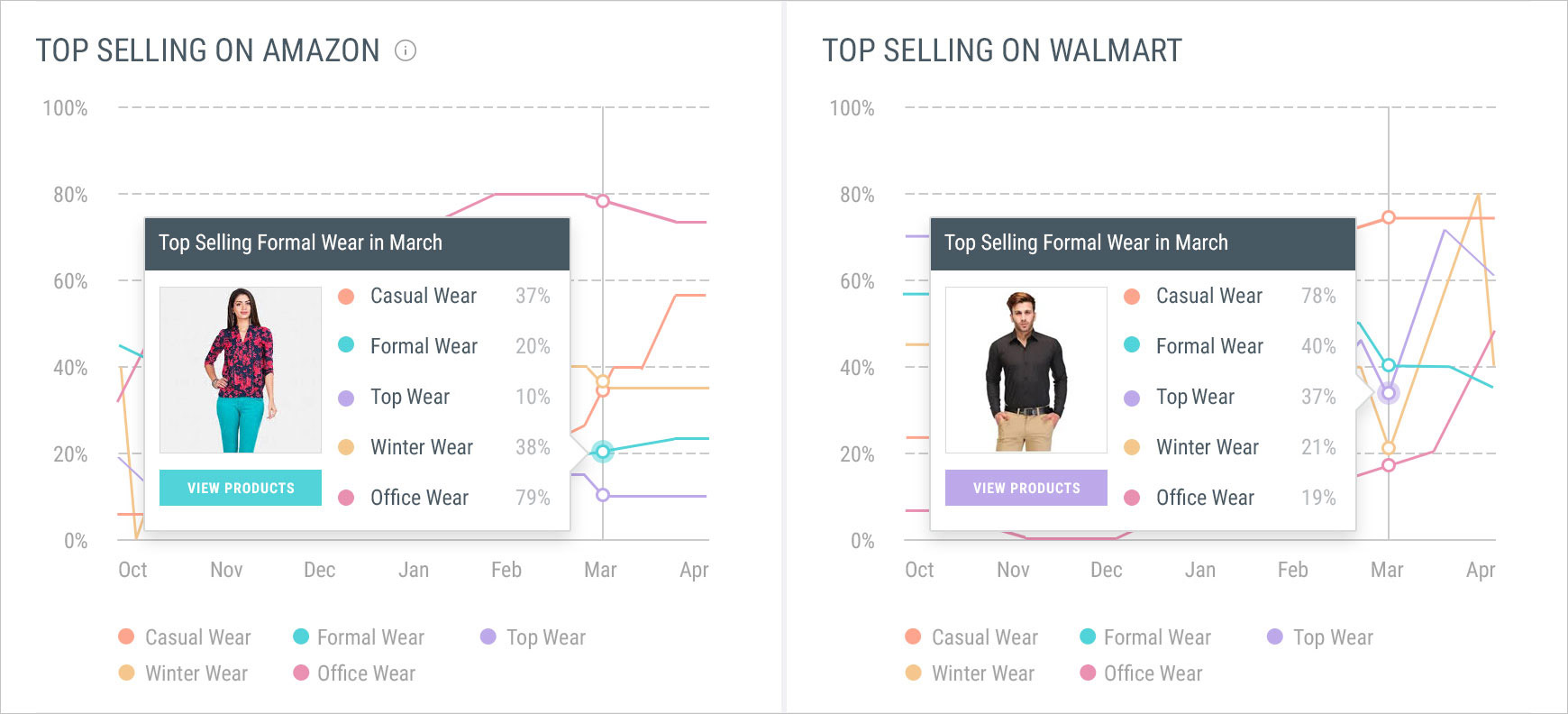Toggle Office Wear series in Walmart legend
This screenshot has width=1568, height=714.
click(x=1141, y=673)
